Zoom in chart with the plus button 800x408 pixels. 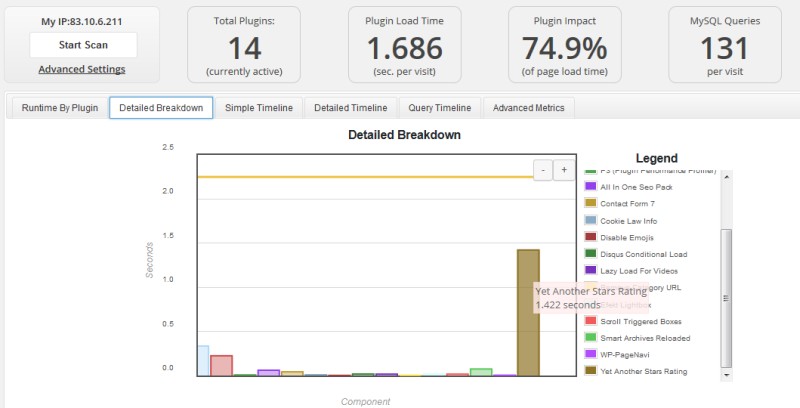tap(564, 170)
